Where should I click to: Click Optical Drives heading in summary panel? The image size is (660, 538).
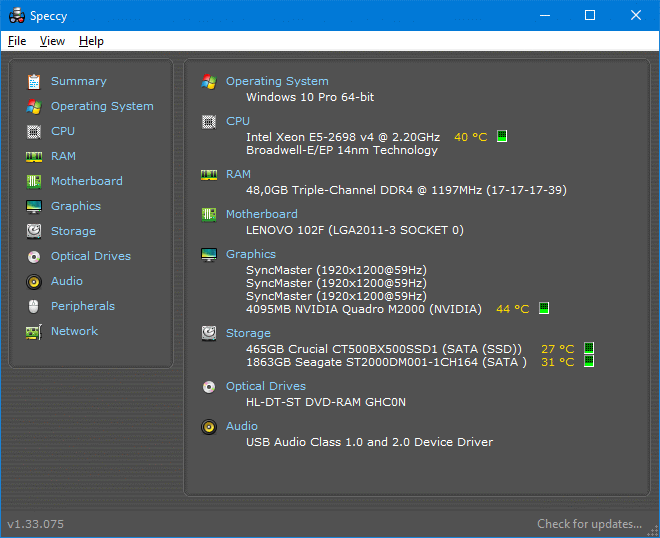click(x=266, y=386)
